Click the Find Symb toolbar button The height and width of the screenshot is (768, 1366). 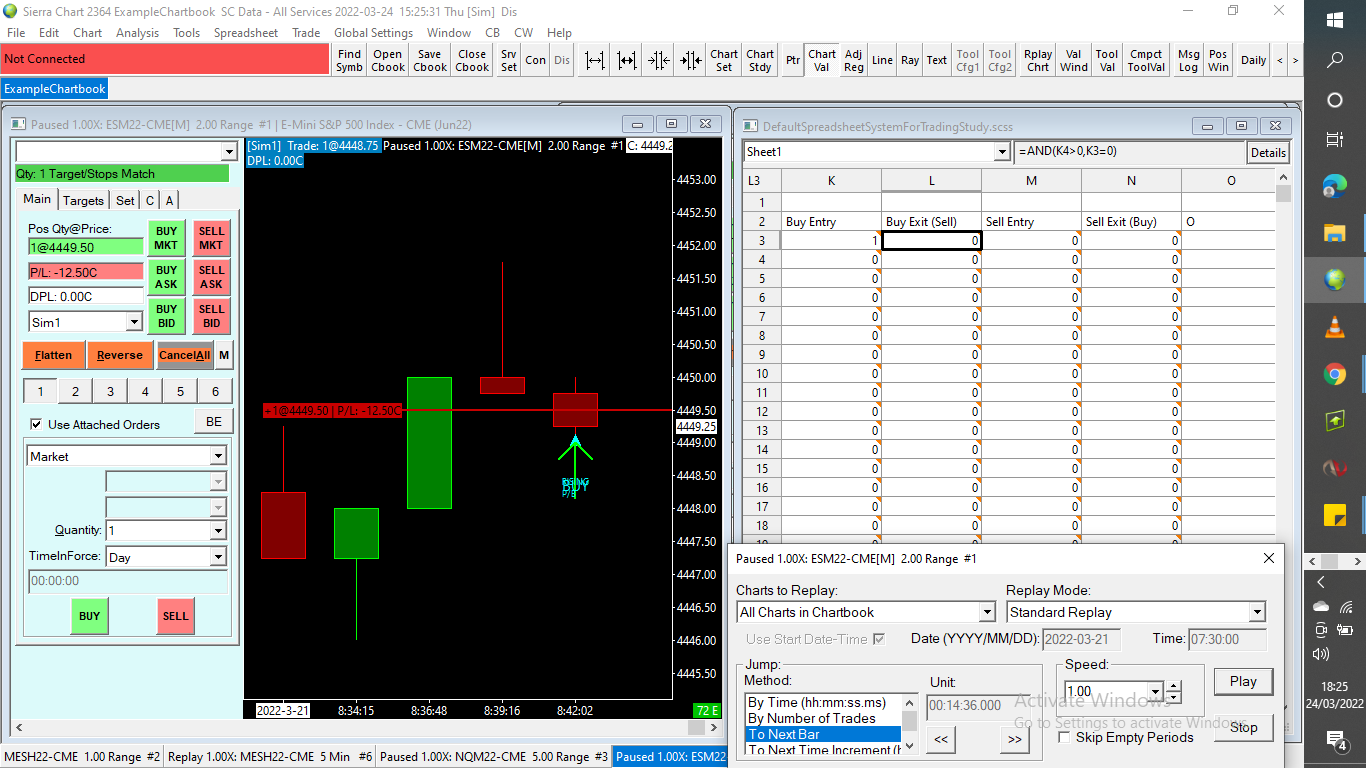[349, 60]
